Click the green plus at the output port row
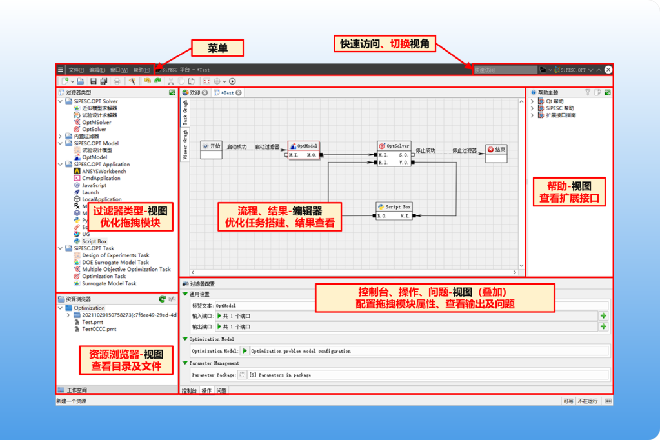The height and width of the screenshot is (440, 660). click(x=604, y=327)
